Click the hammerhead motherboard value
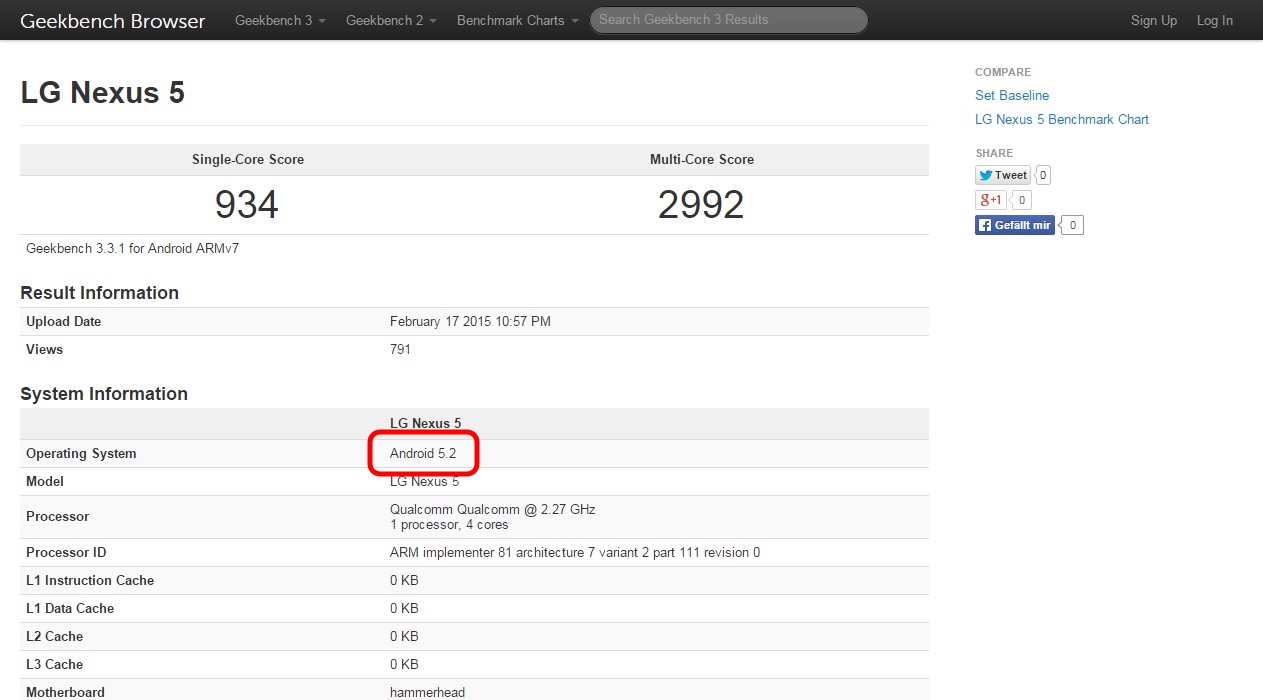Screen dimensions: 1263x700 427,692
